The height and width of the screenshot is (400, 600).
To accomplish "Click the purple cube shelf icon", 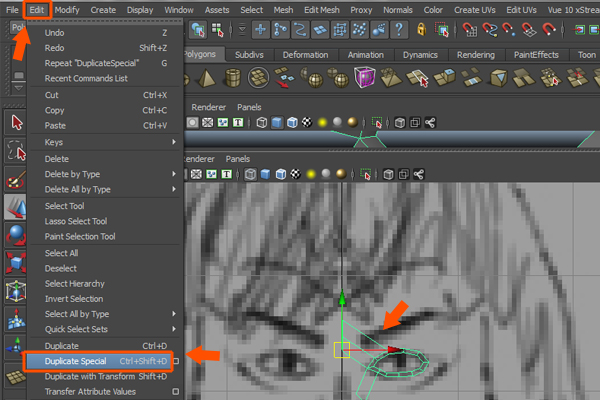I will [x=365, y=77].
